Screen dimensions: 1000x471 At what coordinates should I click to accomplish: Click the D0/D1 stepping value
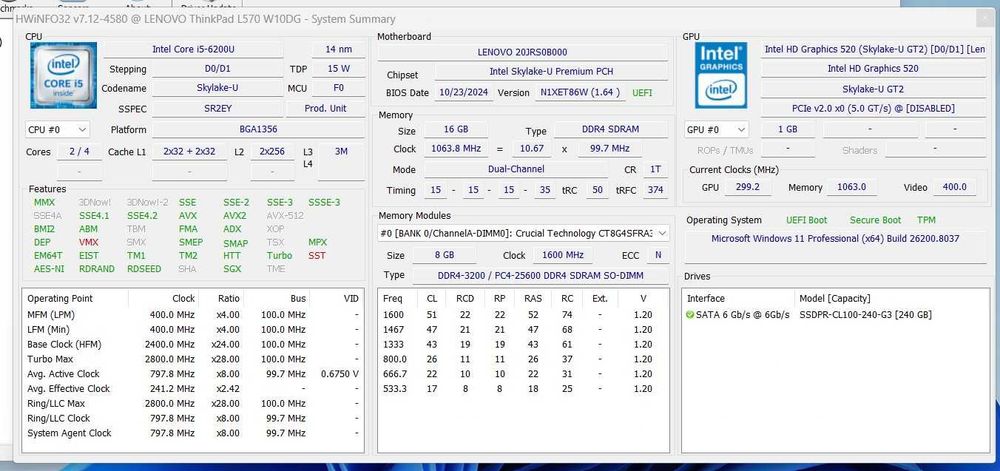pos(217,68)
